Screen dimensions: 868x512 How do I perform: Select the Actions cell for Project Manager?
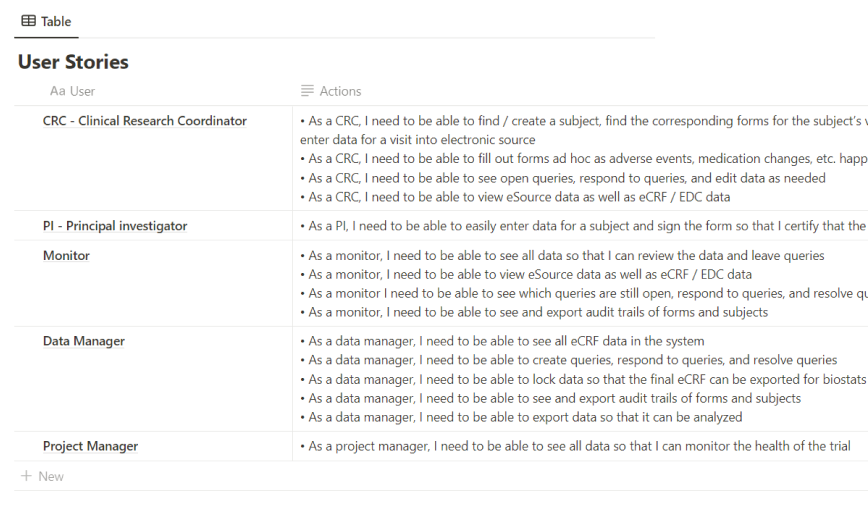click(x=580, y=446)
